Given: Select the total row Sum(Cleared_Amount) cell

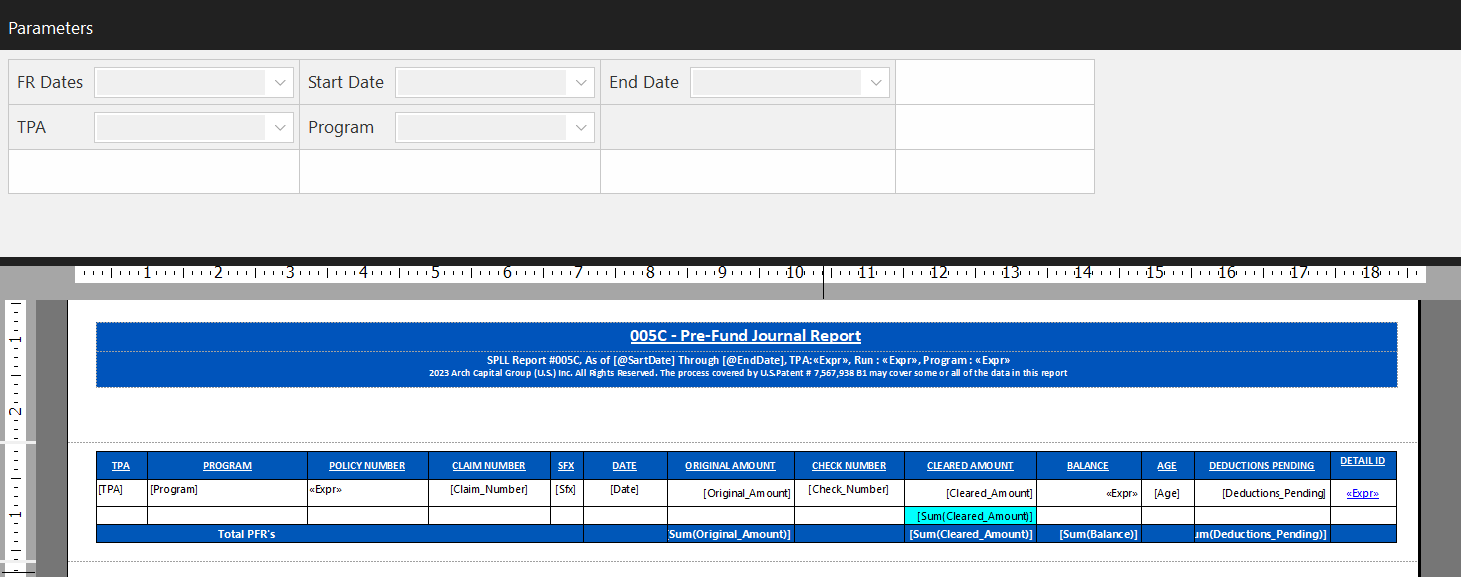Looking at the screenshot, I should pyautogui.click(x=970, y=534).
